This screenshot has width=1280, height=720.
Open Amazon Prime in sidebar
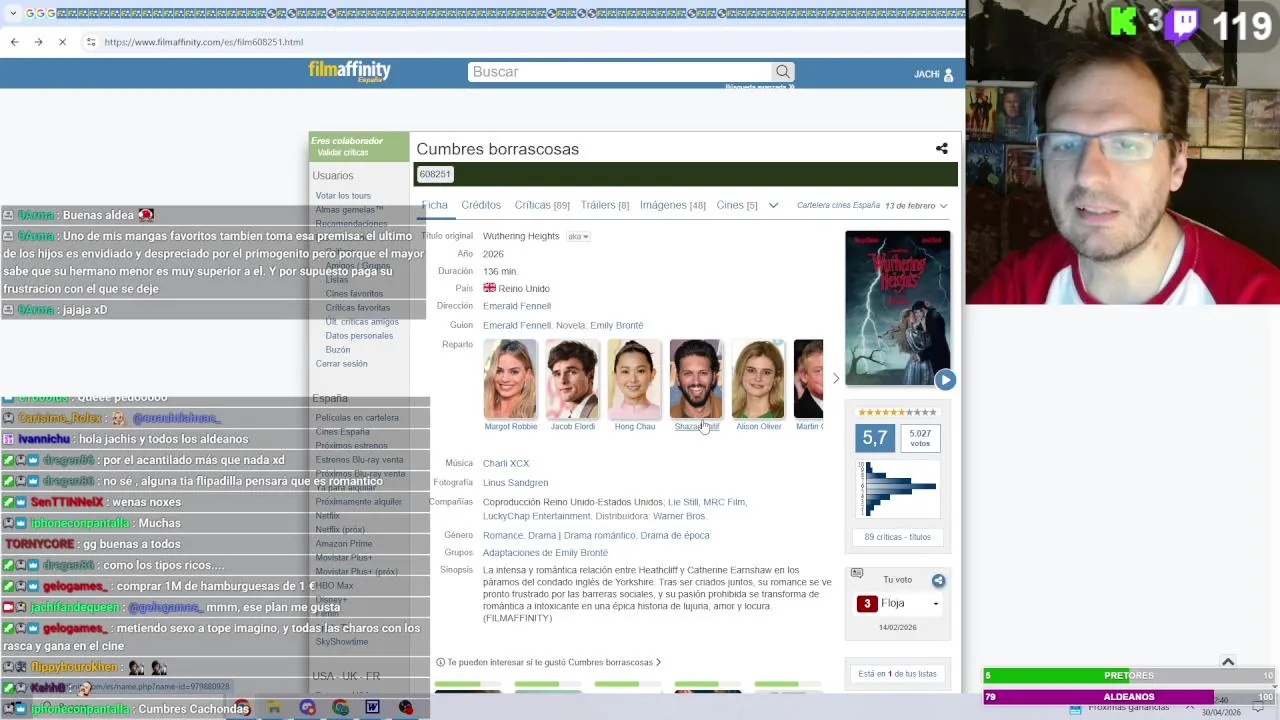pos(343,544)
